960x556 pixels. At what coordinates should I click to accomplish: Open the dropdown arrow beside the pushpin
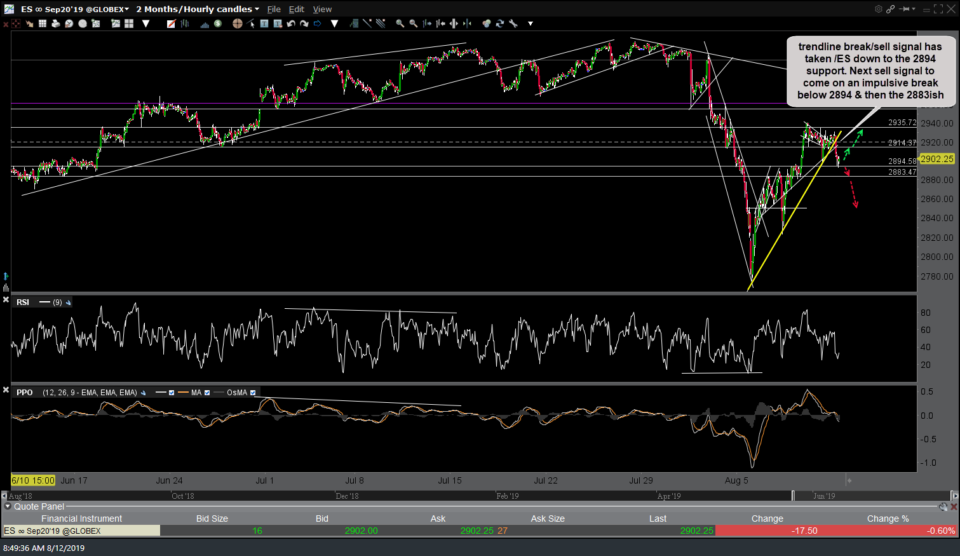coord(913,9)
